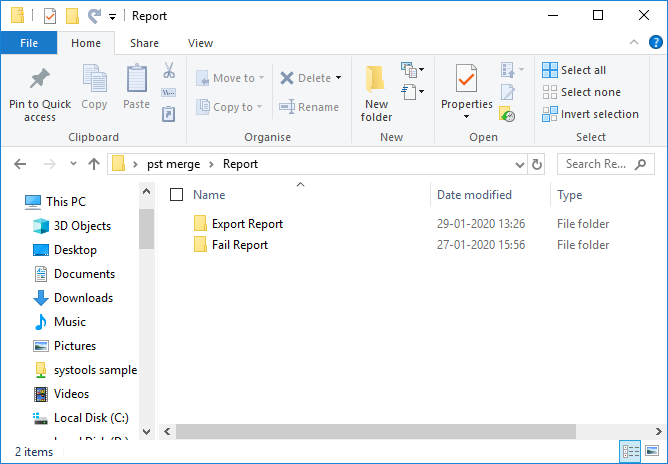This screenshot has width=668, height=464.
Task: Switch to the Share tab
Action: 144,43
